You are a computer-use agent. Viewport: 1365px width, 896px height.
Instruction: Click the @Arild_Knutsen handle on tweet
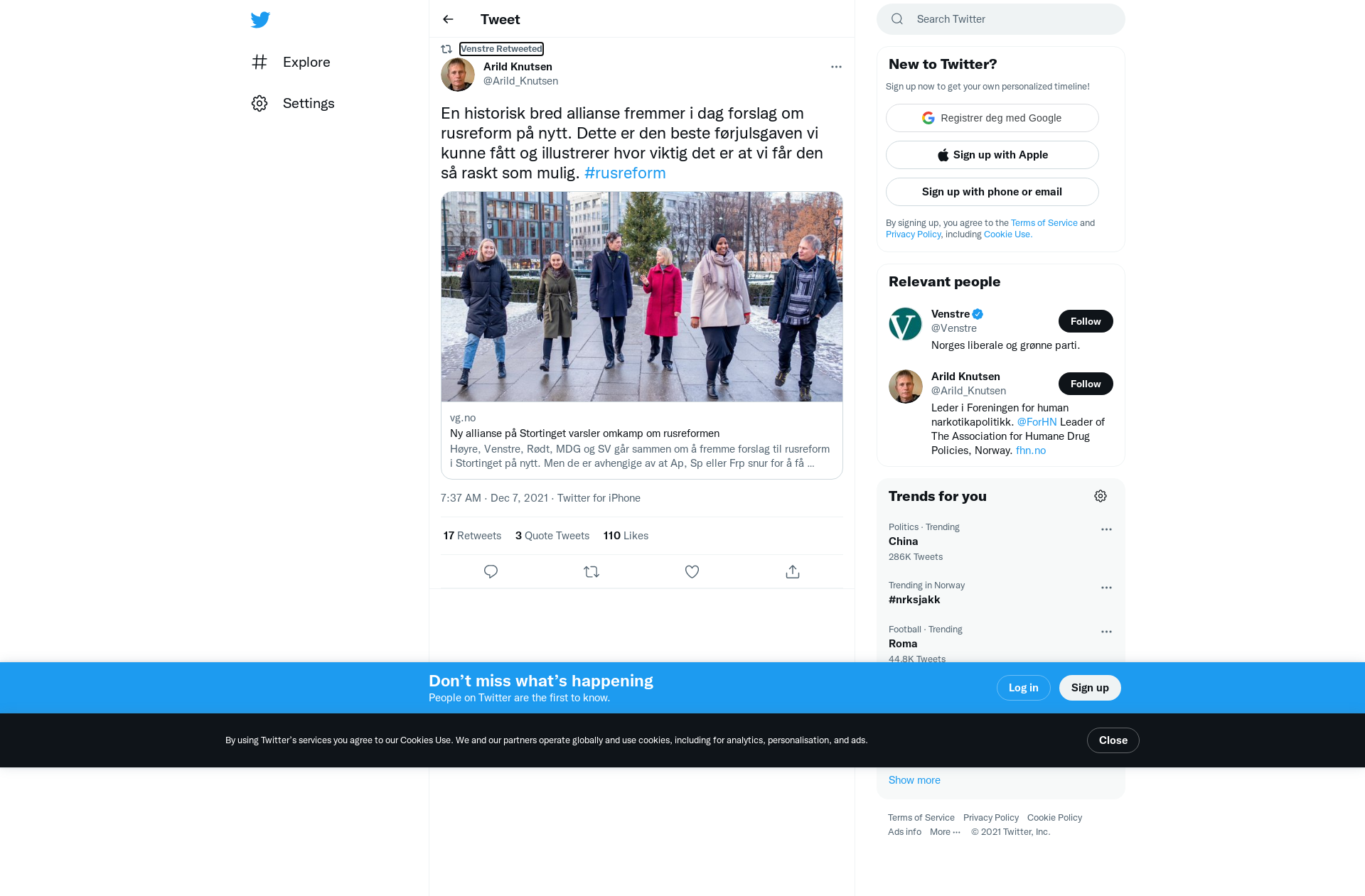click(x=520, y=81)
